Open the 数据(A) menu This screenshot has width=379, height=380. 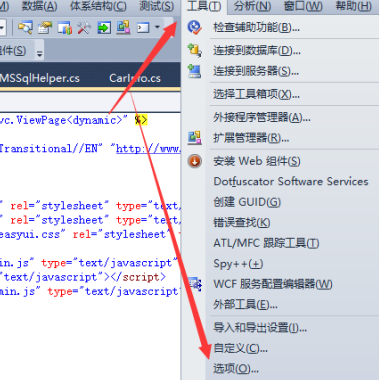(x=39, y=6)
